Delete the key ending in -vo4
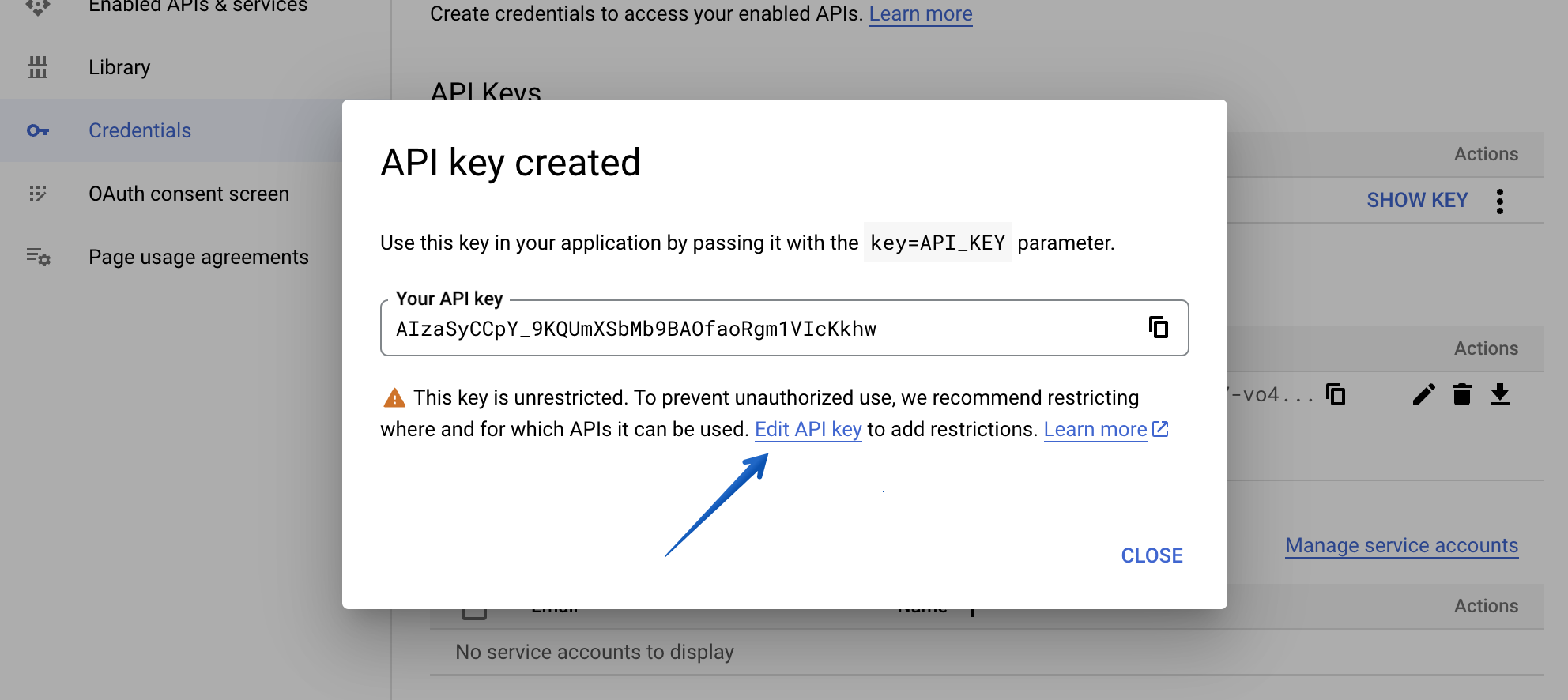This screenshot has height=700, width=1568. 1461,395
